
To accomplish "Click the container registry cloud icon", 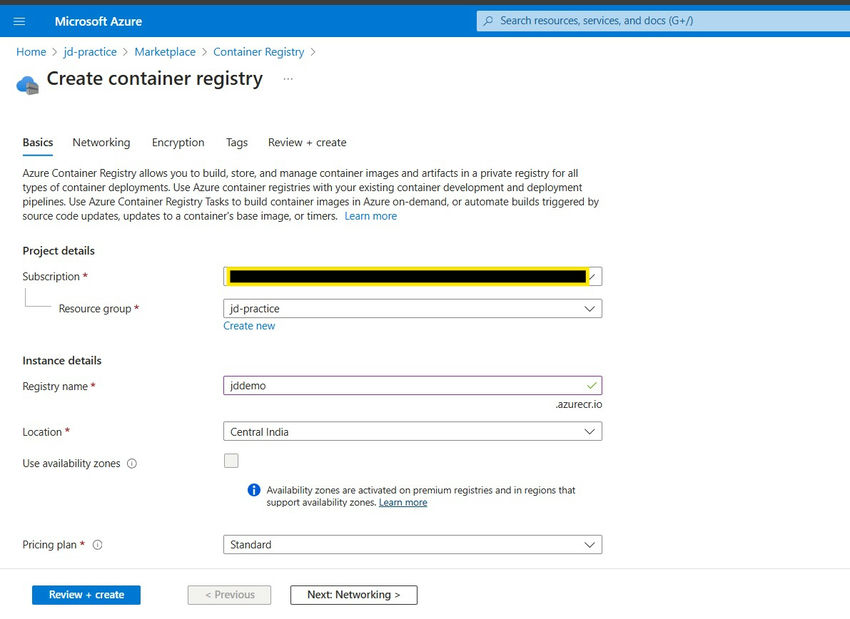I will pos(28,85).
